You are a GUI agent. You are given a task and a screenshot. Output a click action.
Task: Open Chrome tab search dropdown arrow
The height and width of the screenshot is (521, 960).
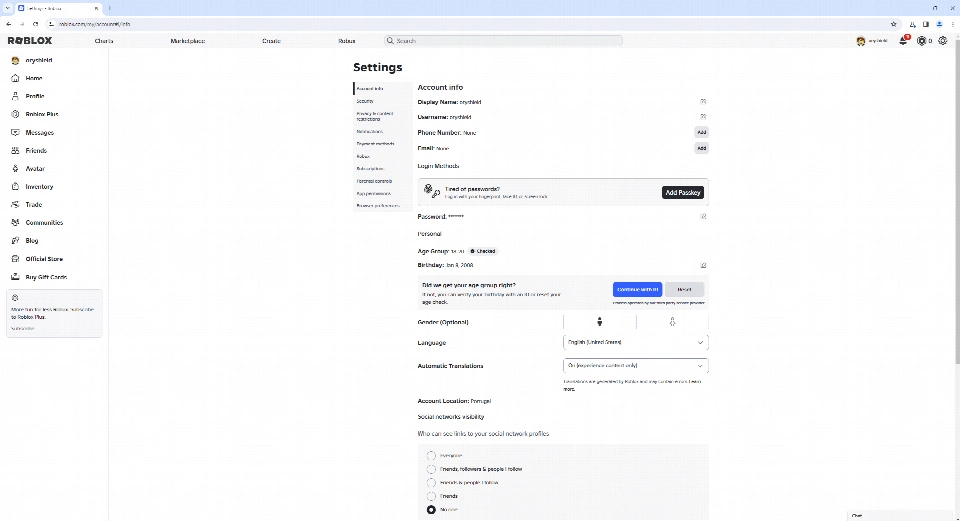pyautogui.click(x=7, y=8)
